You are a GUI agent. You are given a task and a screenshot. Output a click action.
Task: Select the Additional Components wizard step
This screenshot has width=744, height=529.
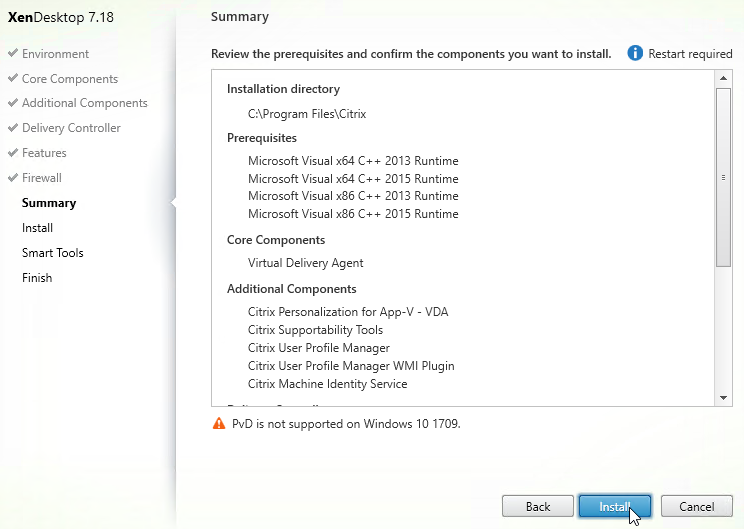point(84,103)
